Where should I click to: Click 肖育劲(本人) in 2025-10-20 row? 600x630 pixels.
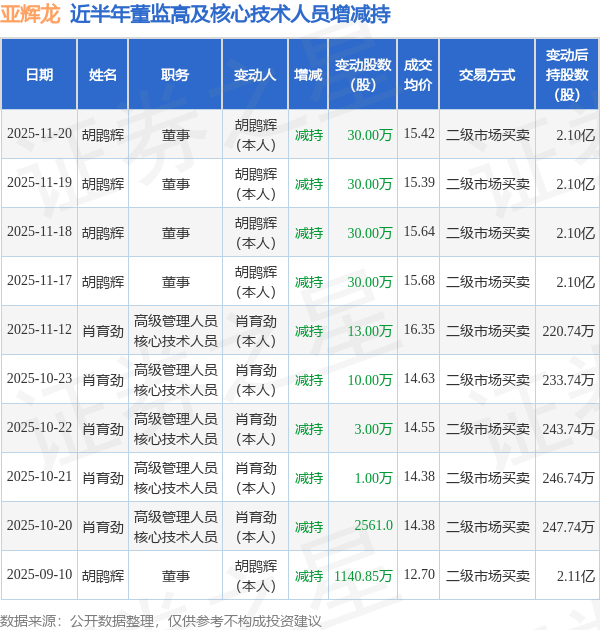[256, 527]
